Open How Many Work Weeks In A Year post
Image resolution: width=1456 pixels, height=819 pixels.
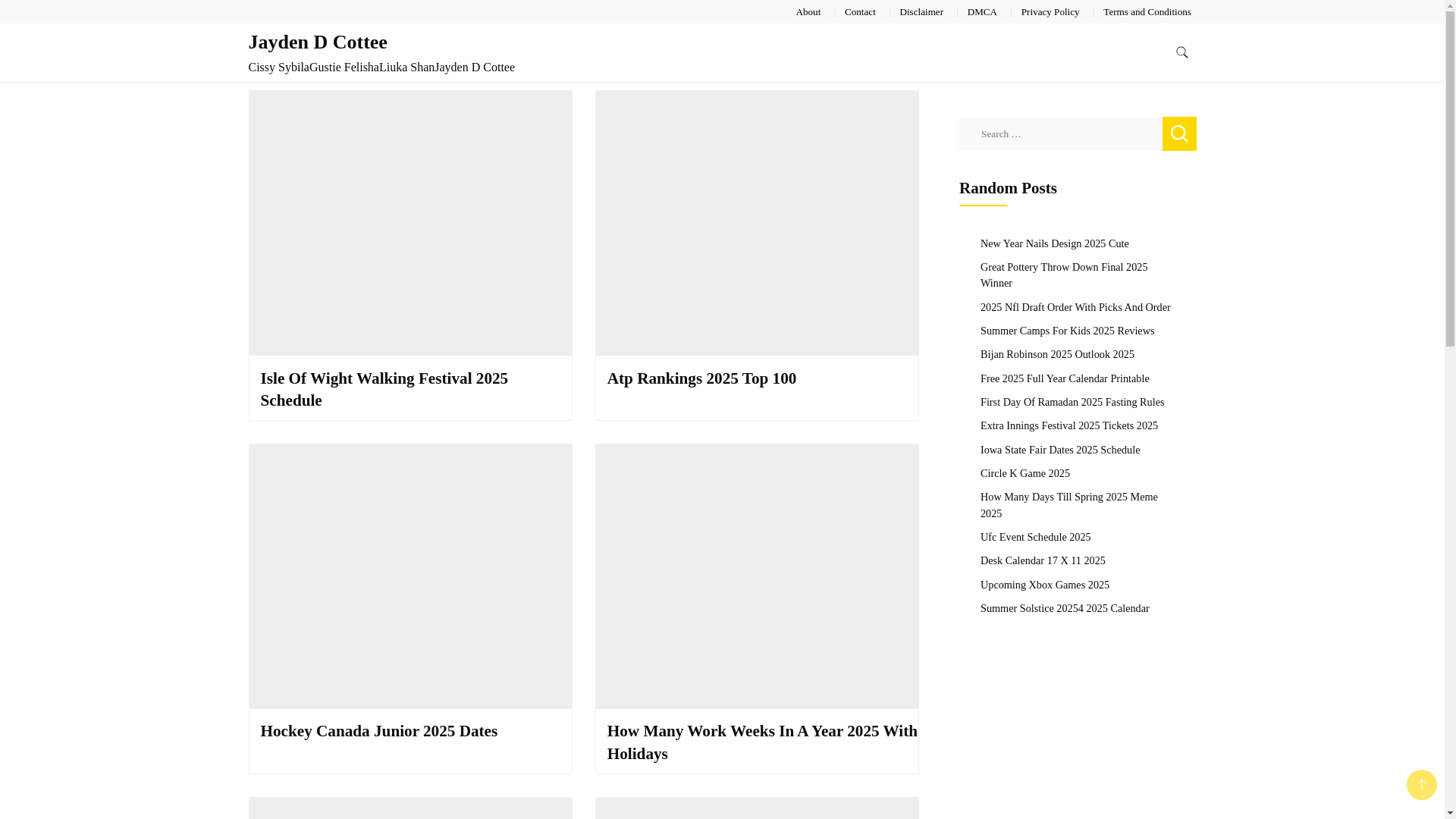pos(762,742)
